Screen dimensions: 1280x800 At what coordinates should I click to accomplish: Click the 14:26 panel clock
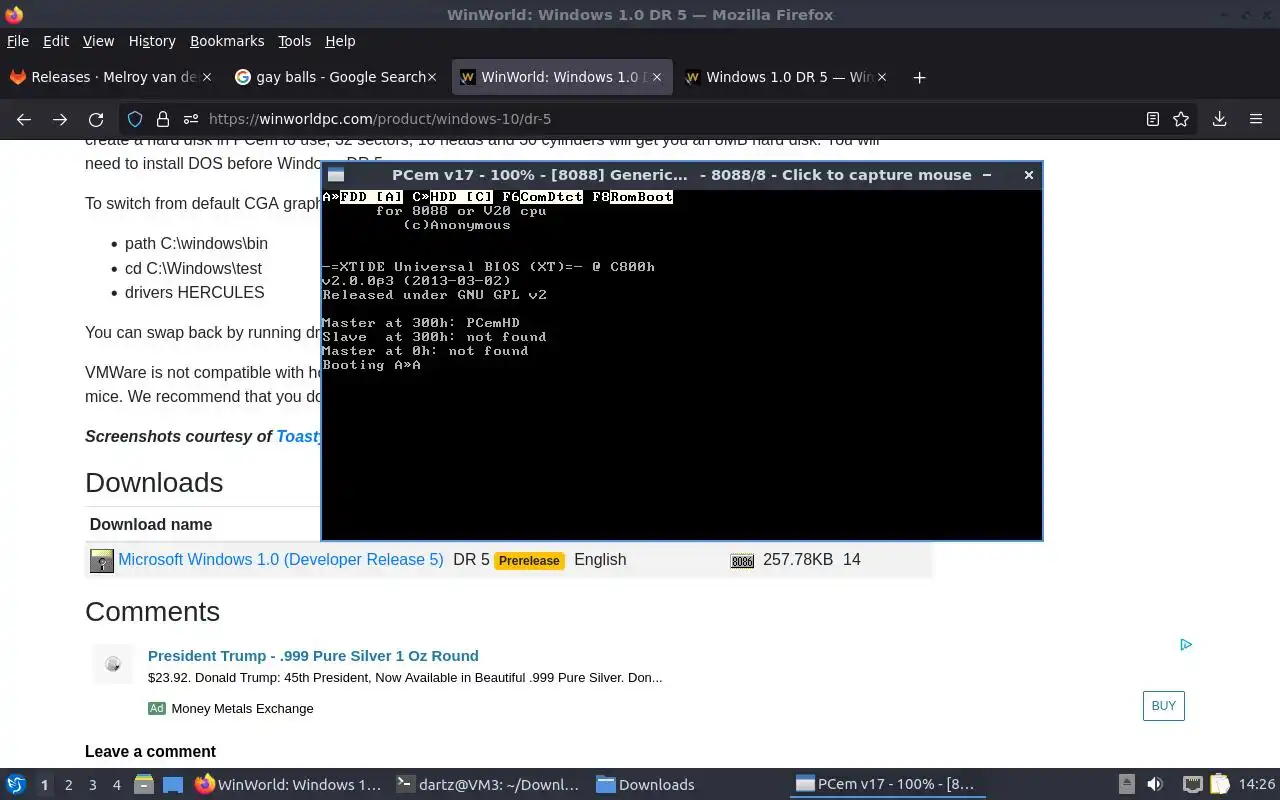(x=1257, y=785)
